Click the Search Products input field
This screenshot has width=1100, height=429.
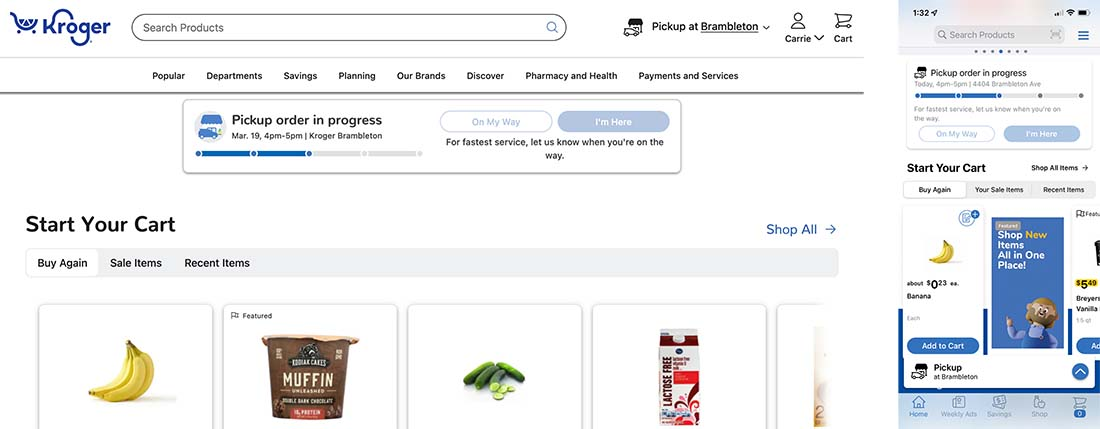(x=349, y=27)
